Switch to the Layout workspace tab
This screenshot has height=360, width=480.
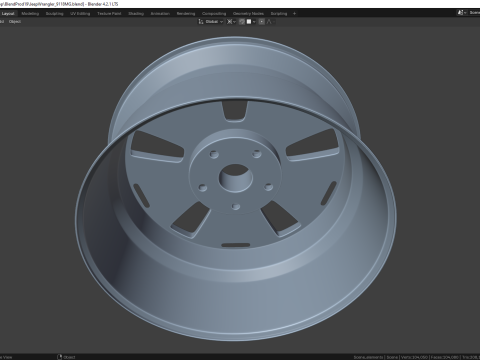(8, 14)
